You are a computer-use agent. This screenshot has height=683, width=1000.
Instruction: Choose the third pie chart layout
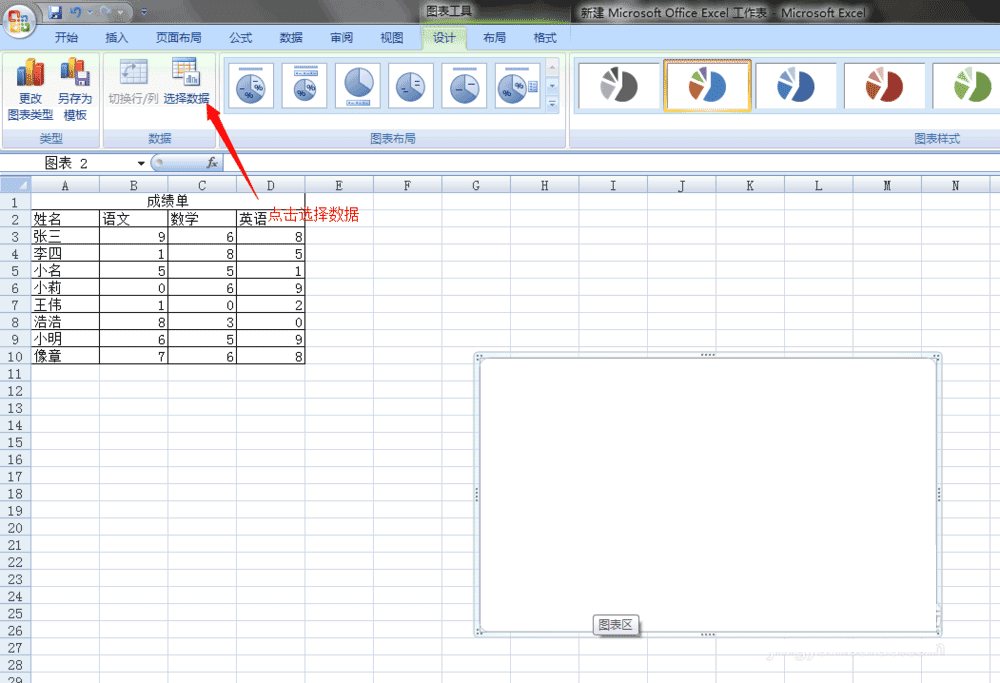pyautogui.click(x=358, y=85)
